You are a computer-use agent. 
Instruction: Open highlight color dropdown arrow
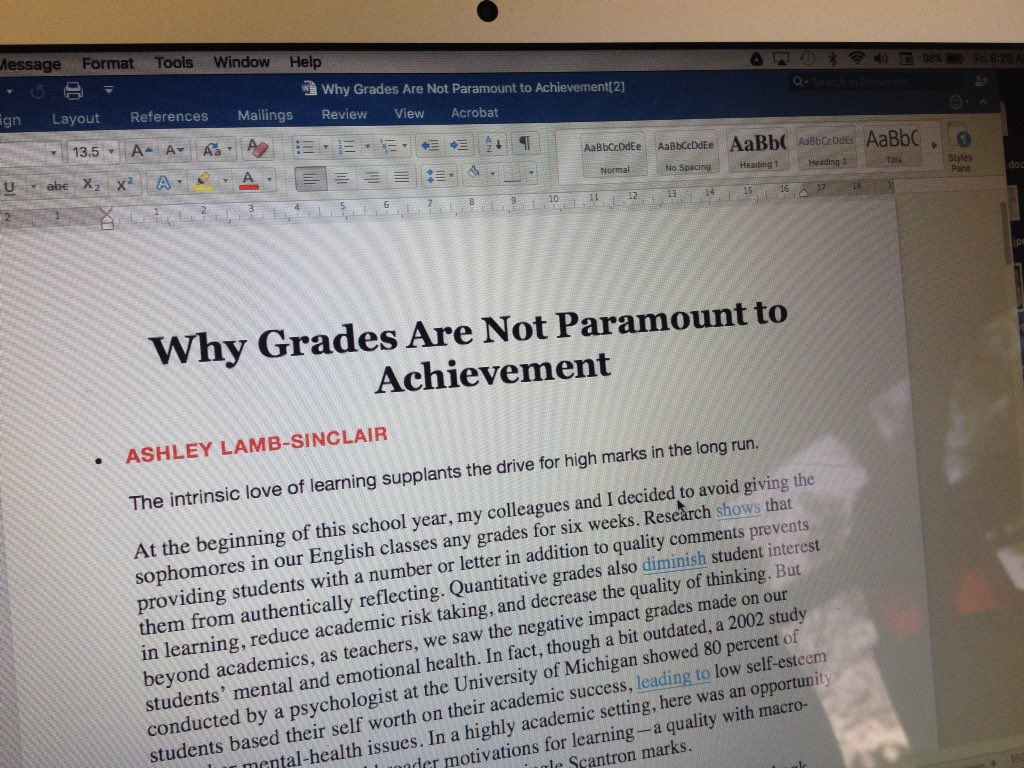coord(225,181)
